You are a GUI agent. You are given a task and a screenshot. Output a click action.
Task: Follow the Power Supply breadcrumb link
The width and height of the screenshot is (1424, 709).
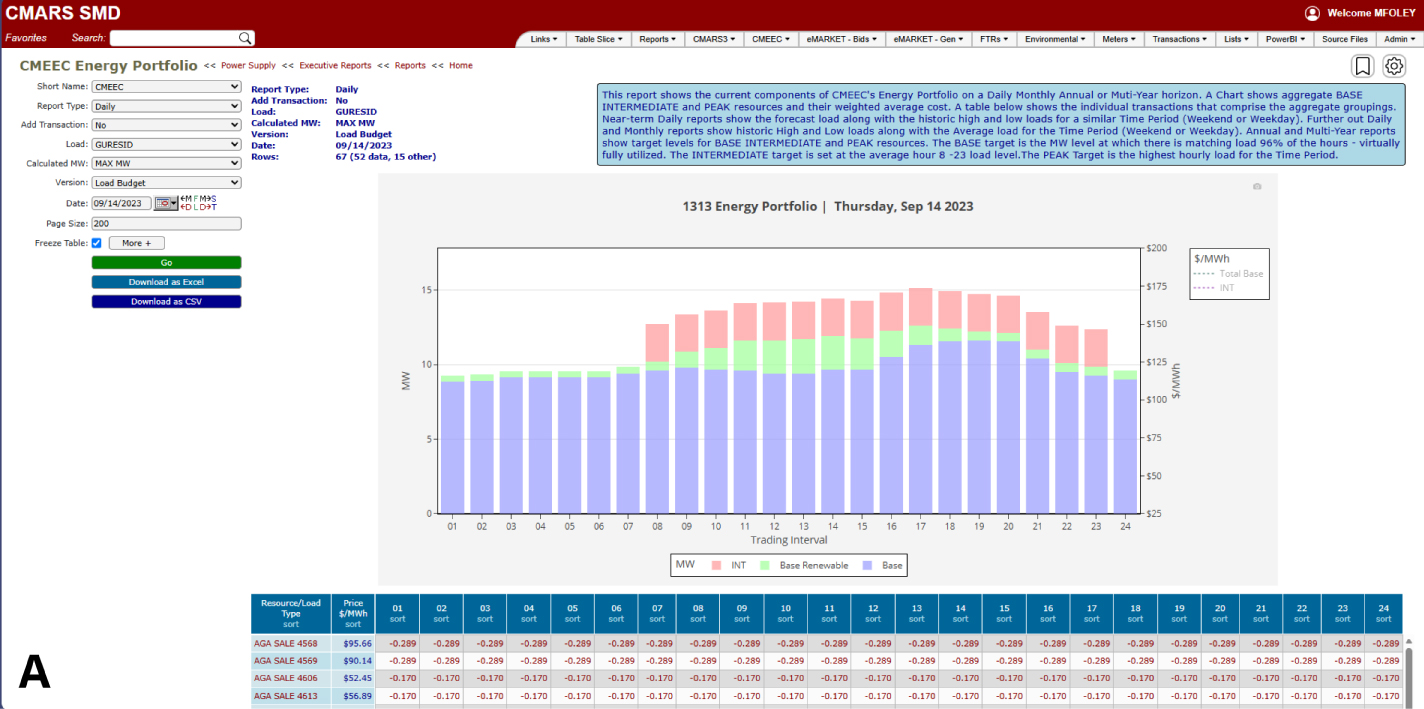pyautogui.click(x=248, y=65)
